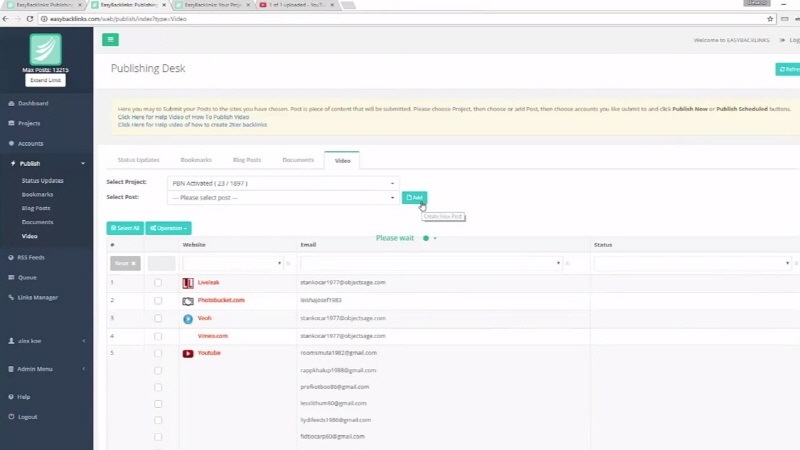The image size is (800, 450).
Task: Switch to the Documents tab
Action: click(298, 160)
